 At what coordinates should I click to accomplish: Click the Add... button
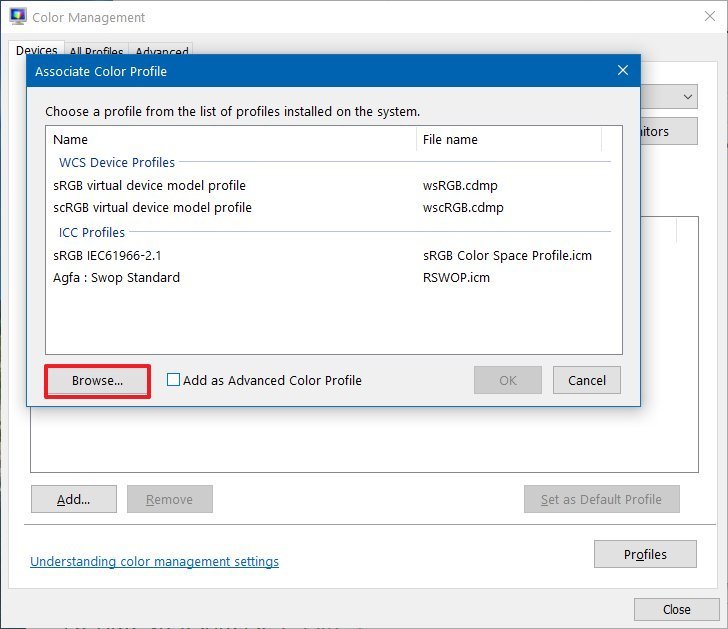click(x=73, y=499)
